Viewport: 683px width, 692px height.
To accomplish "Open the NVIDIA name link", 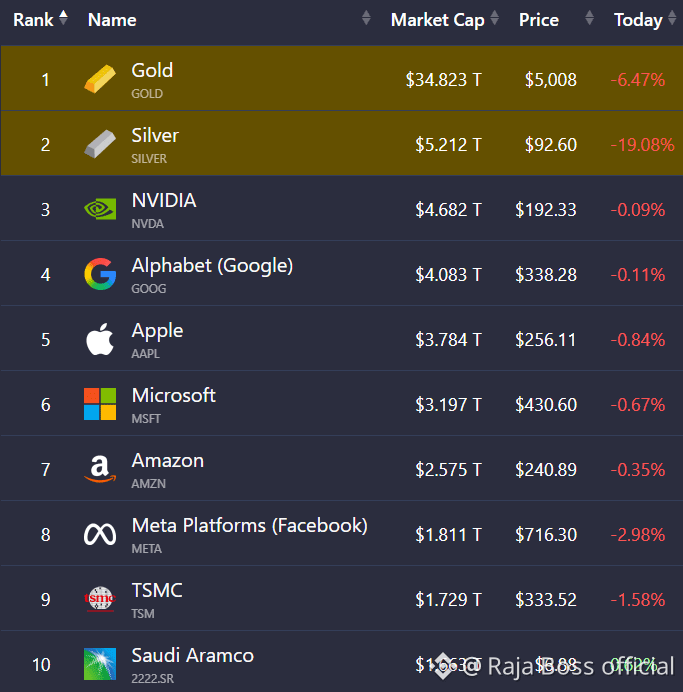I will [x=164, y=200].
